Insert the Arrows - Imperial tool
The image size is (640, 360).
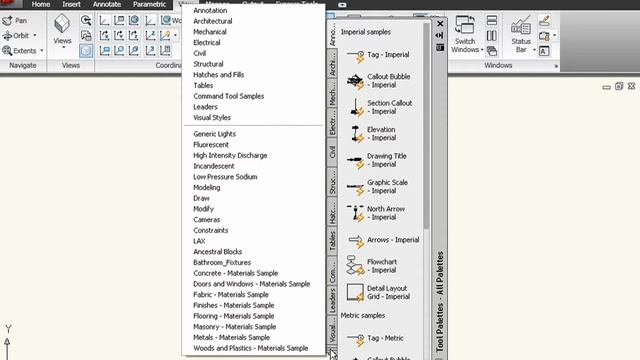pos(383,240)
